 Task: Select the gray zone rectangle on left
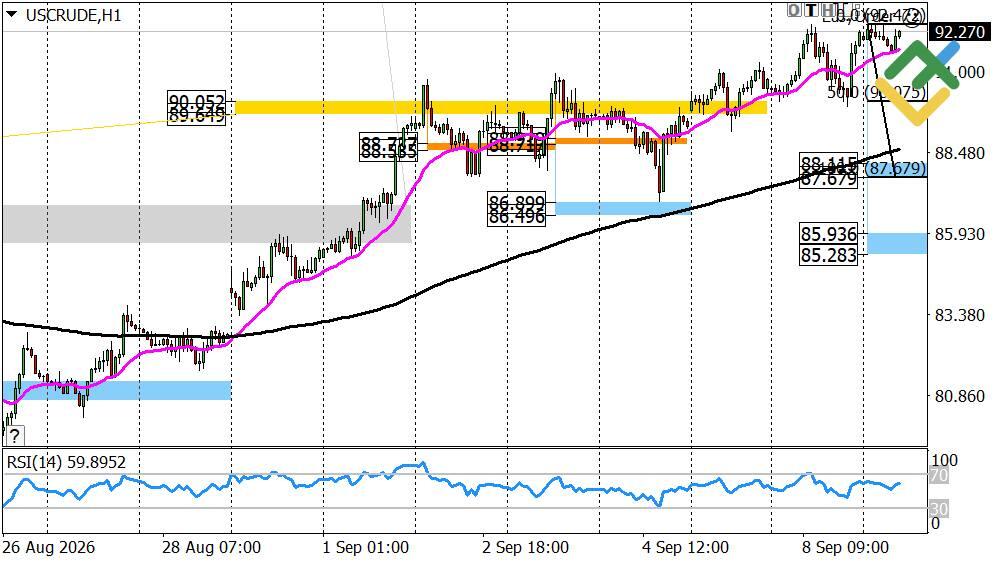pos(207,224)
